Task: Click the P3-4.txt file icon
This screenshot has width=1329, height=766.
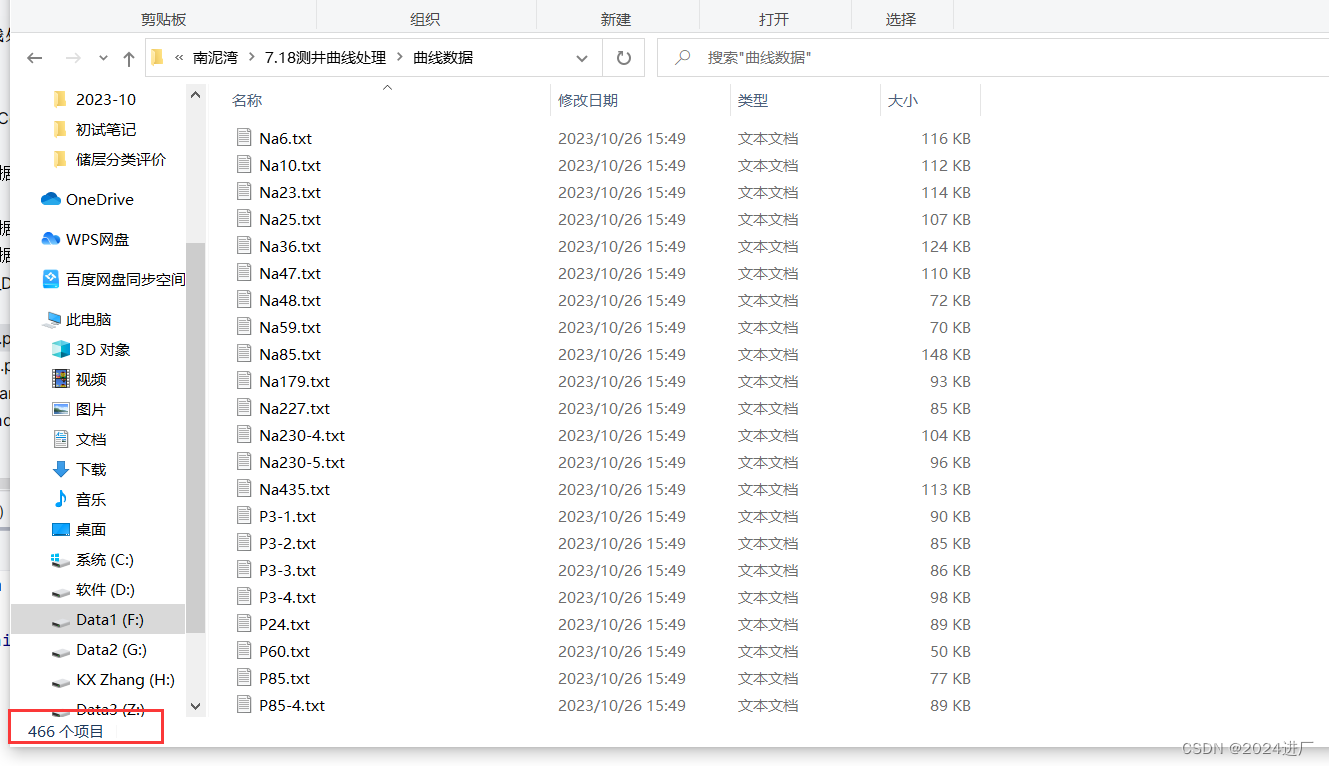Action: 244,596
